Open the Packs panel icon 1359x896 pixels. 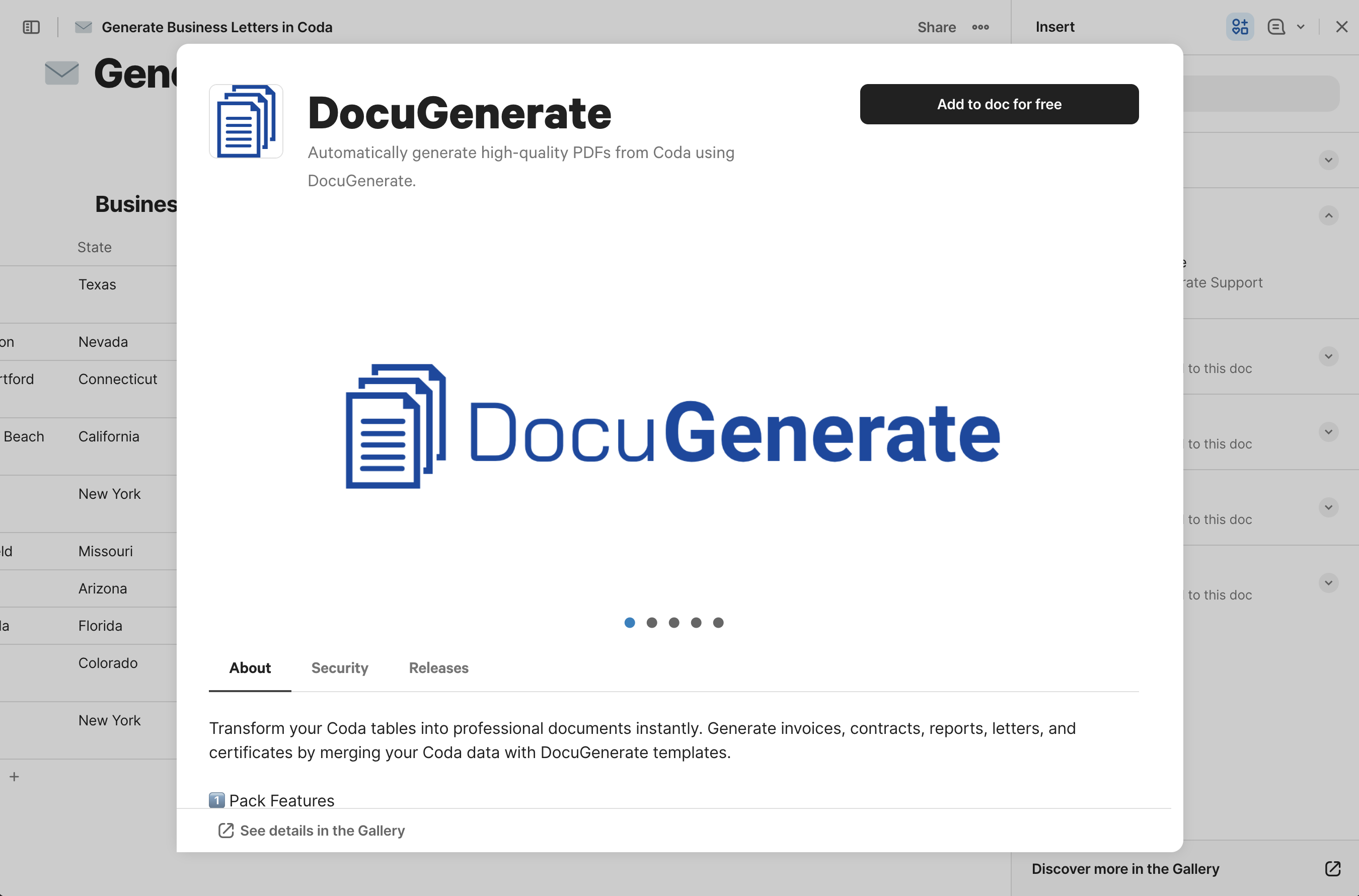tap(1239, 27)
